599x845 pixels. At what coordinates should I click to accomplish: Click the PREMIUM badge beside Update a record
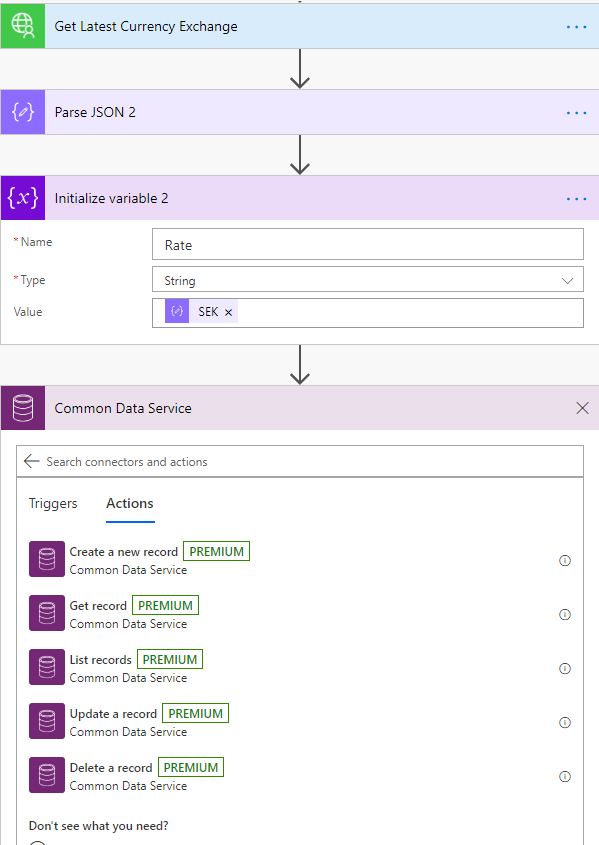[196, 713]
